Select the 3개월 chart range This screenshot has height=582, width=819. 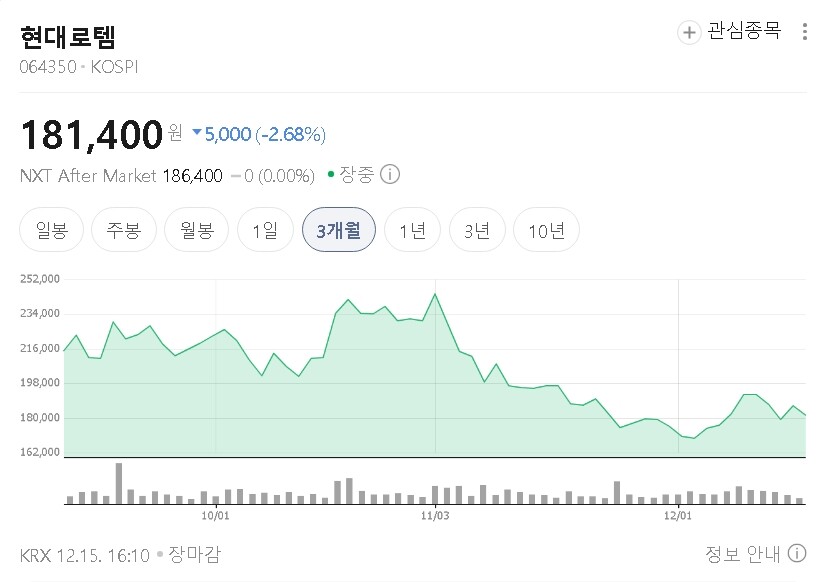[x=338, y=231]
